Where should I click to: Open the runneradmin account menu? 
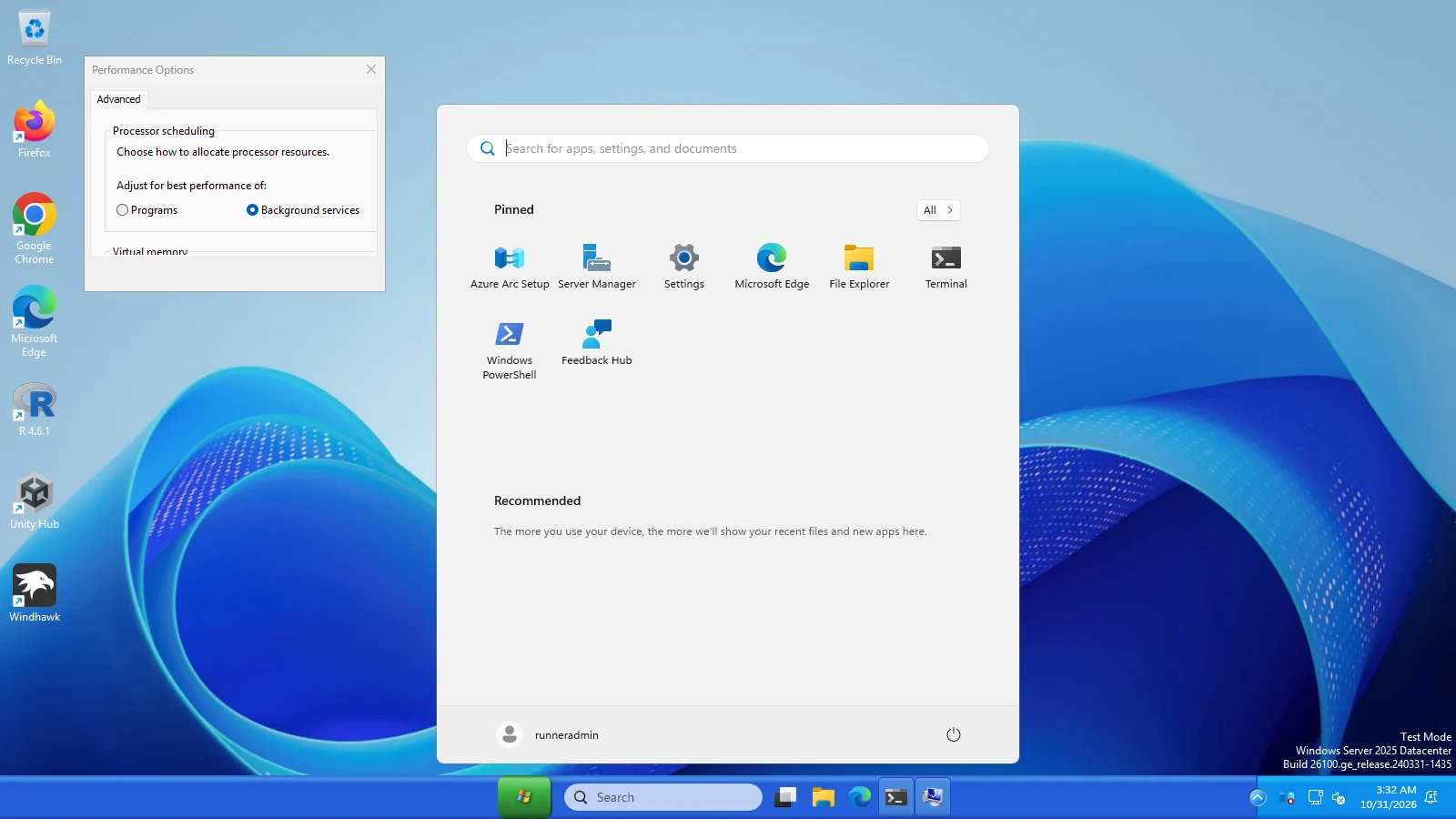tap(548, 734)
